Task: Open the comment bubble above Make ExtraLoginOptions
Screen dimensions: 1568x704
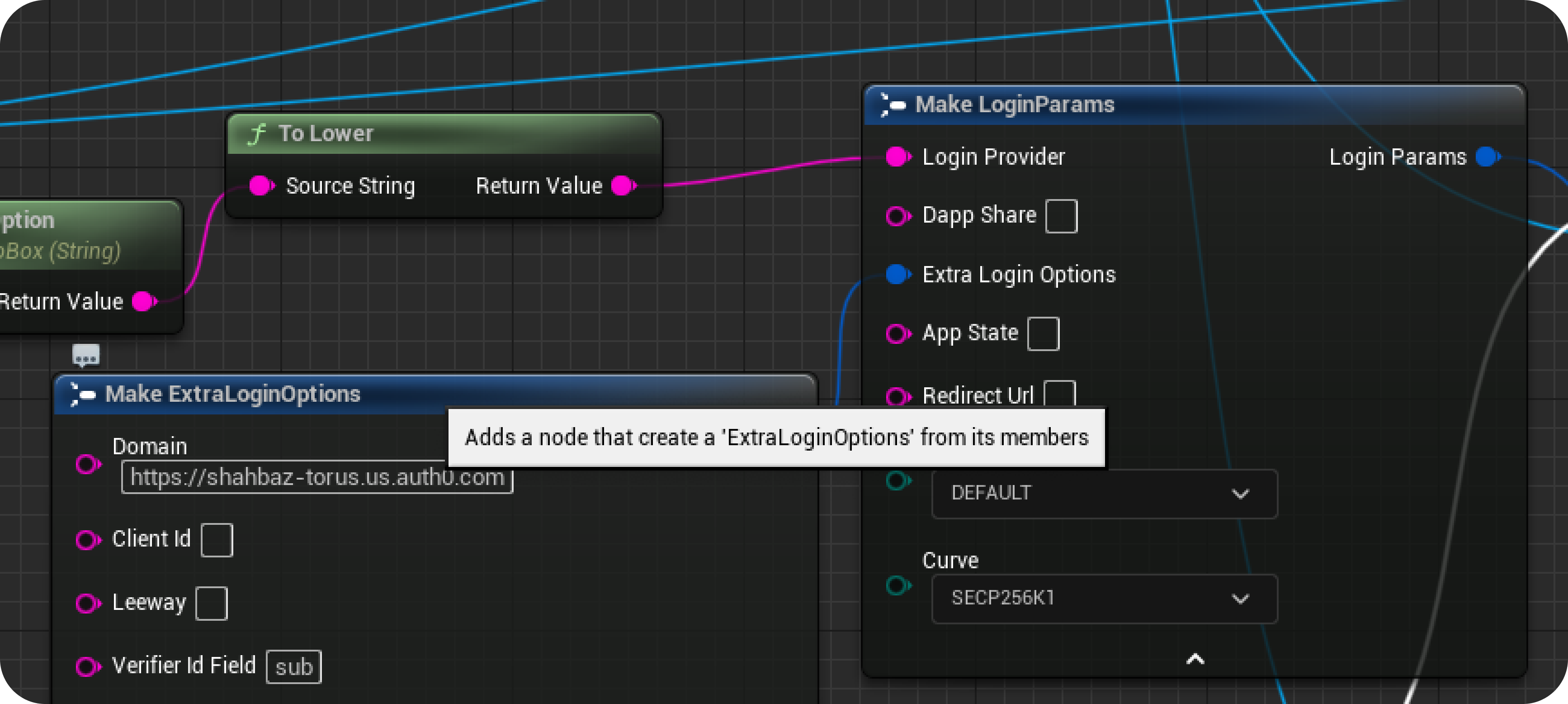Action: click(x=86, y=355)
